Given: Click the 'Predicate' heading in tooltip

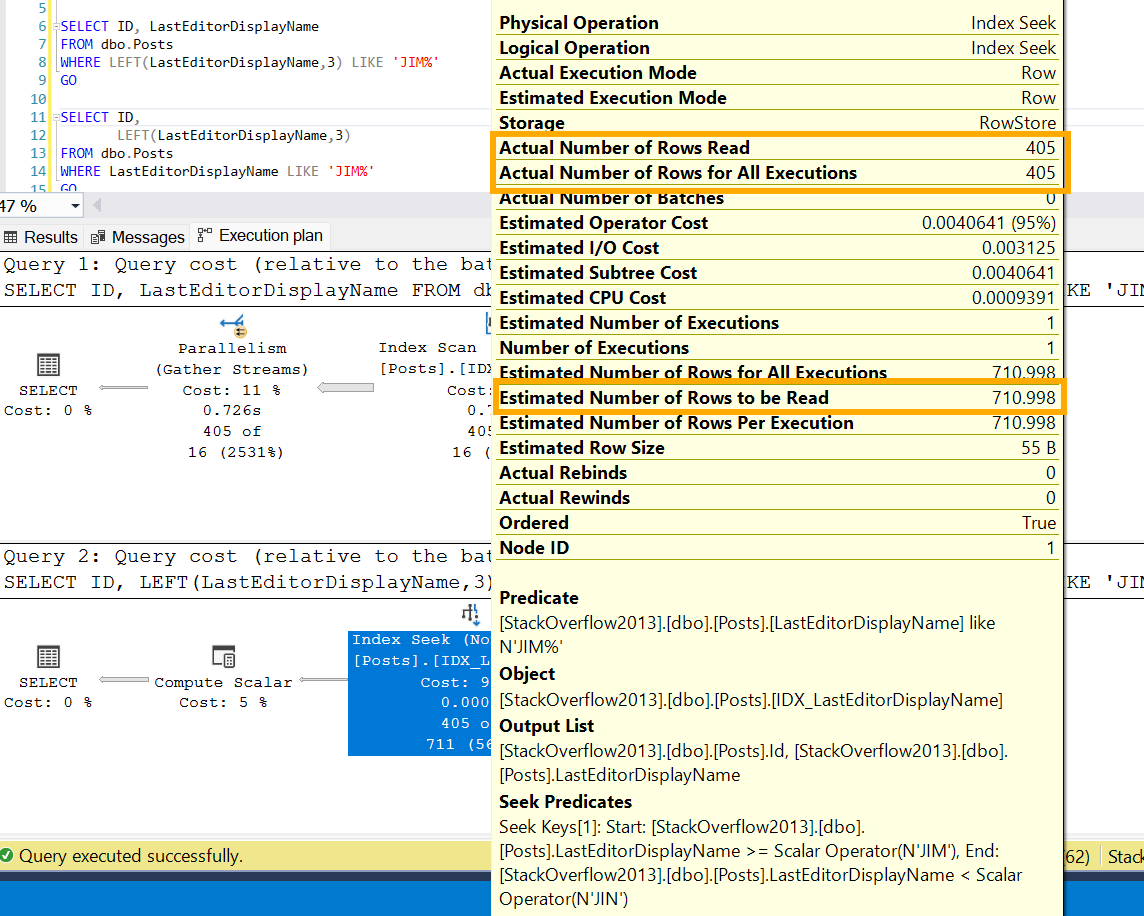Looking at the screenshot, I should coord(538,598).
